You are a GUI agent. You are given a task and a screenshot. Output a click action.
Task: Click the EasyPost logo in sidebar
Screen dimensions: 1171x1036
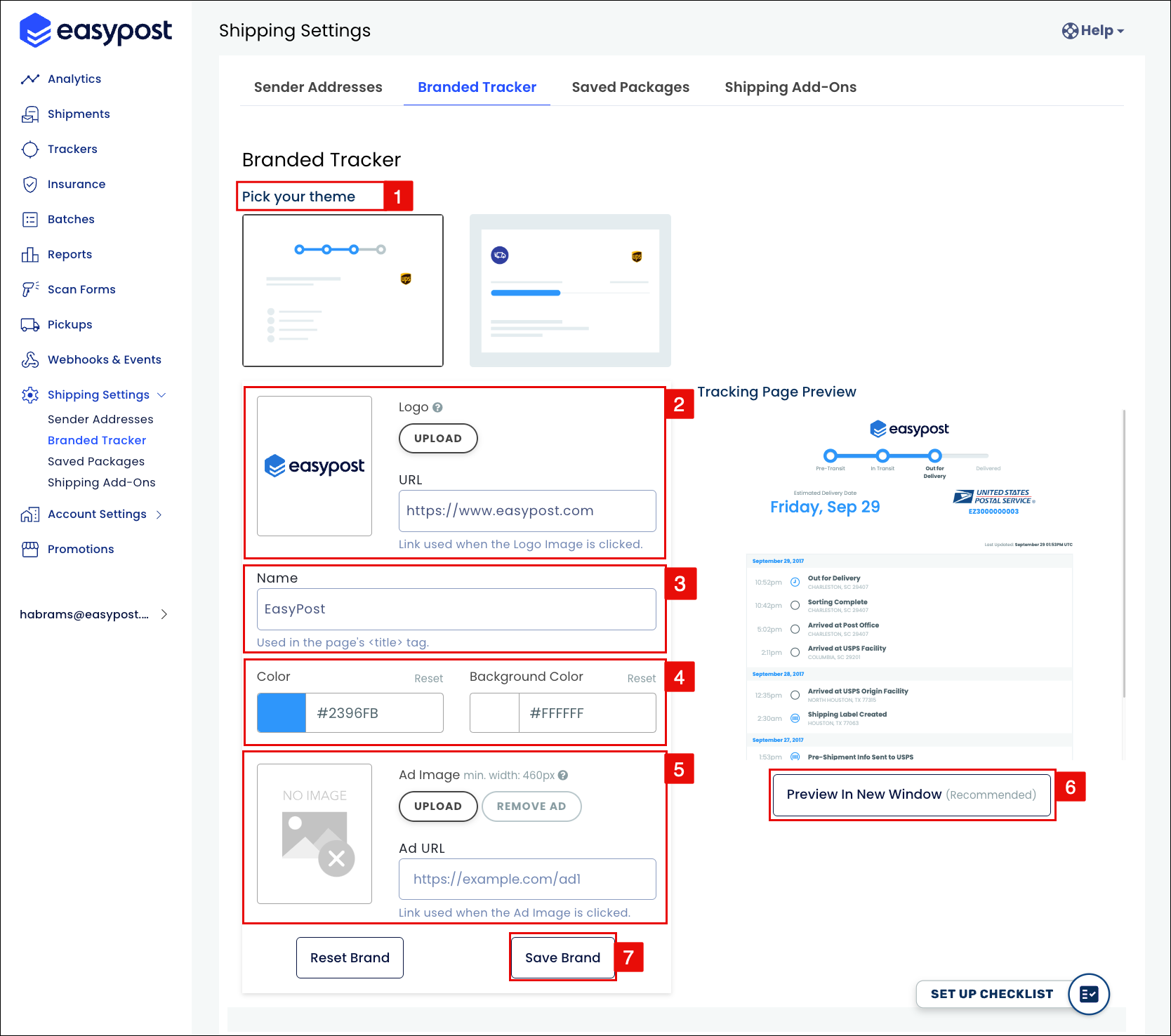95,30
